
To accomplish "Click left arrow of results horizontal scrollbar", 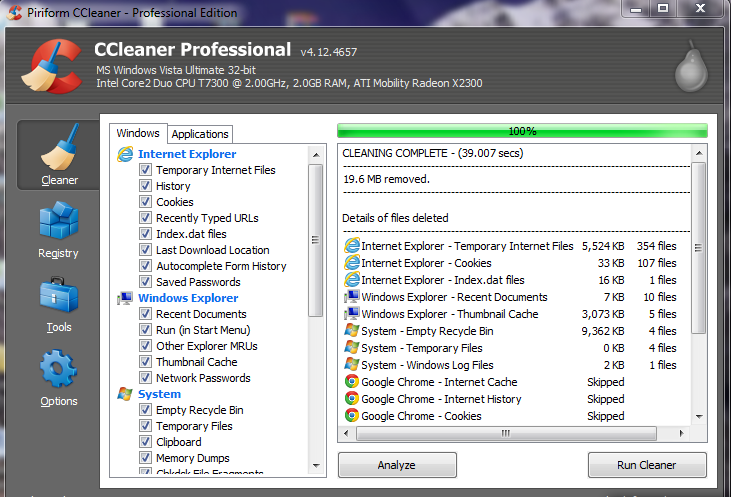I will pos(346,434).
